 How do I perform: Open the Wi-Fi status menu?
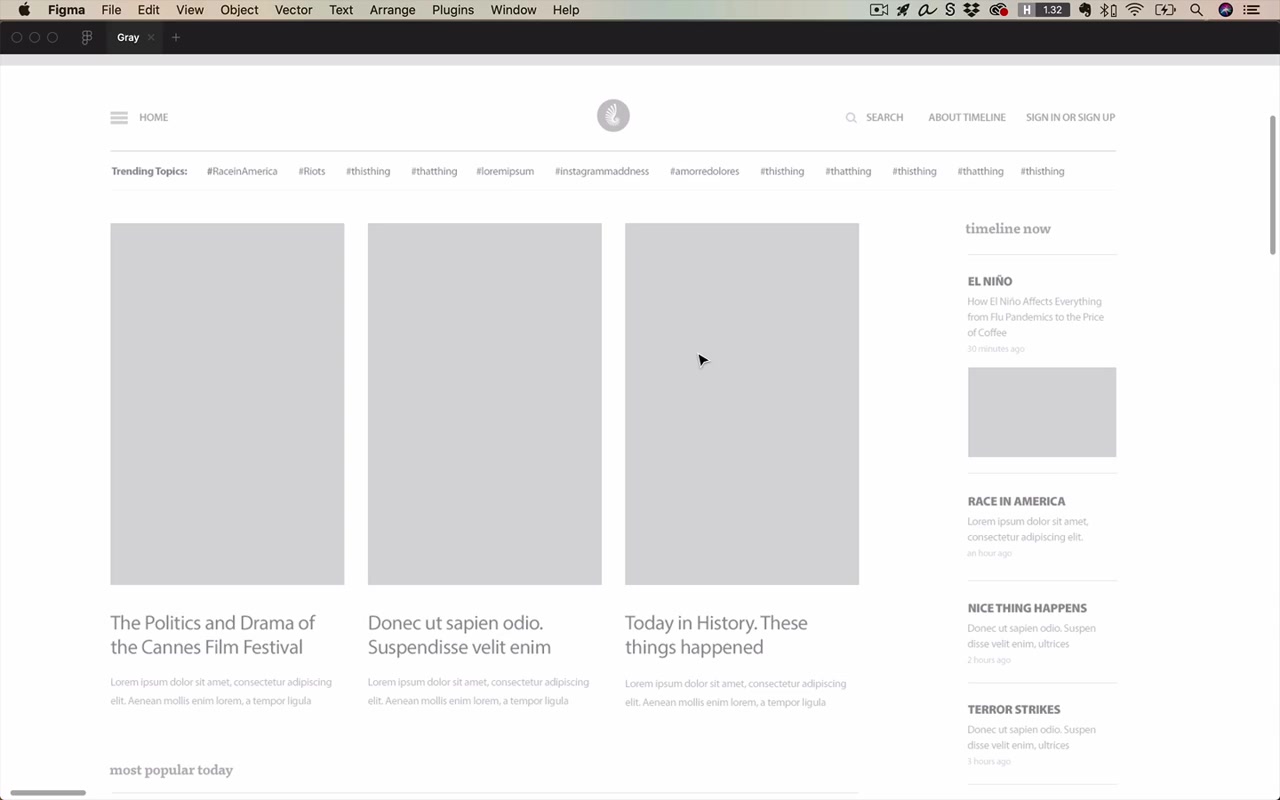1134,10
